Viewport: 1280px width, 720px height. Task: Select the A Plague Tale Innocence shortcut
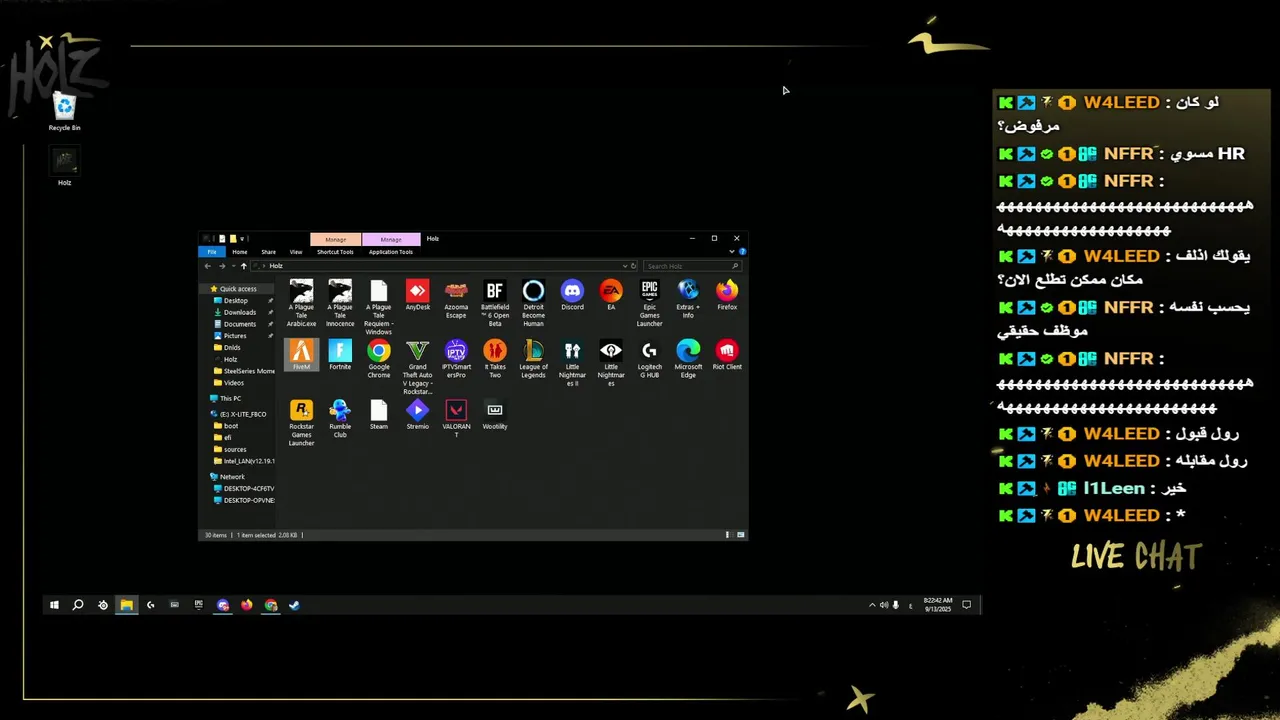coord(340,303)
